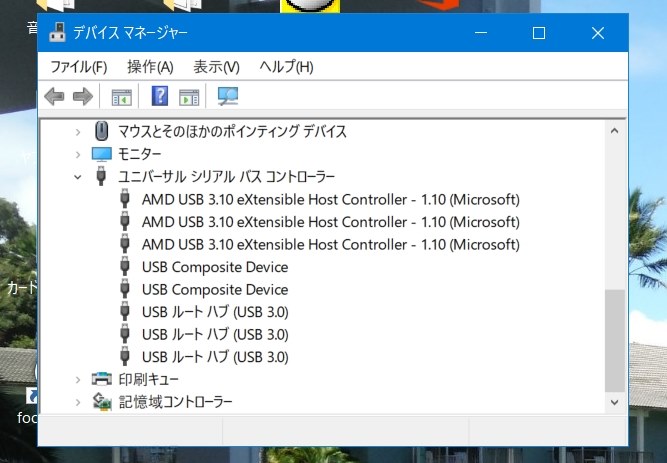The image size is (667, 463).
Task: Collapse ユニバーサル シリアル バス コントローラー node
Action: (x=77, y=177)
